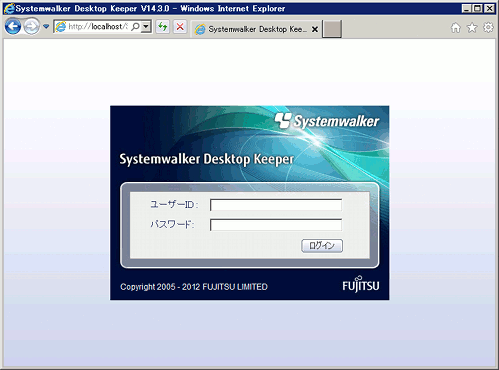This screenshot has width=499, height=370.
Task: Minimize the Internet Explorer window
Action: click(x=467, y=8)
